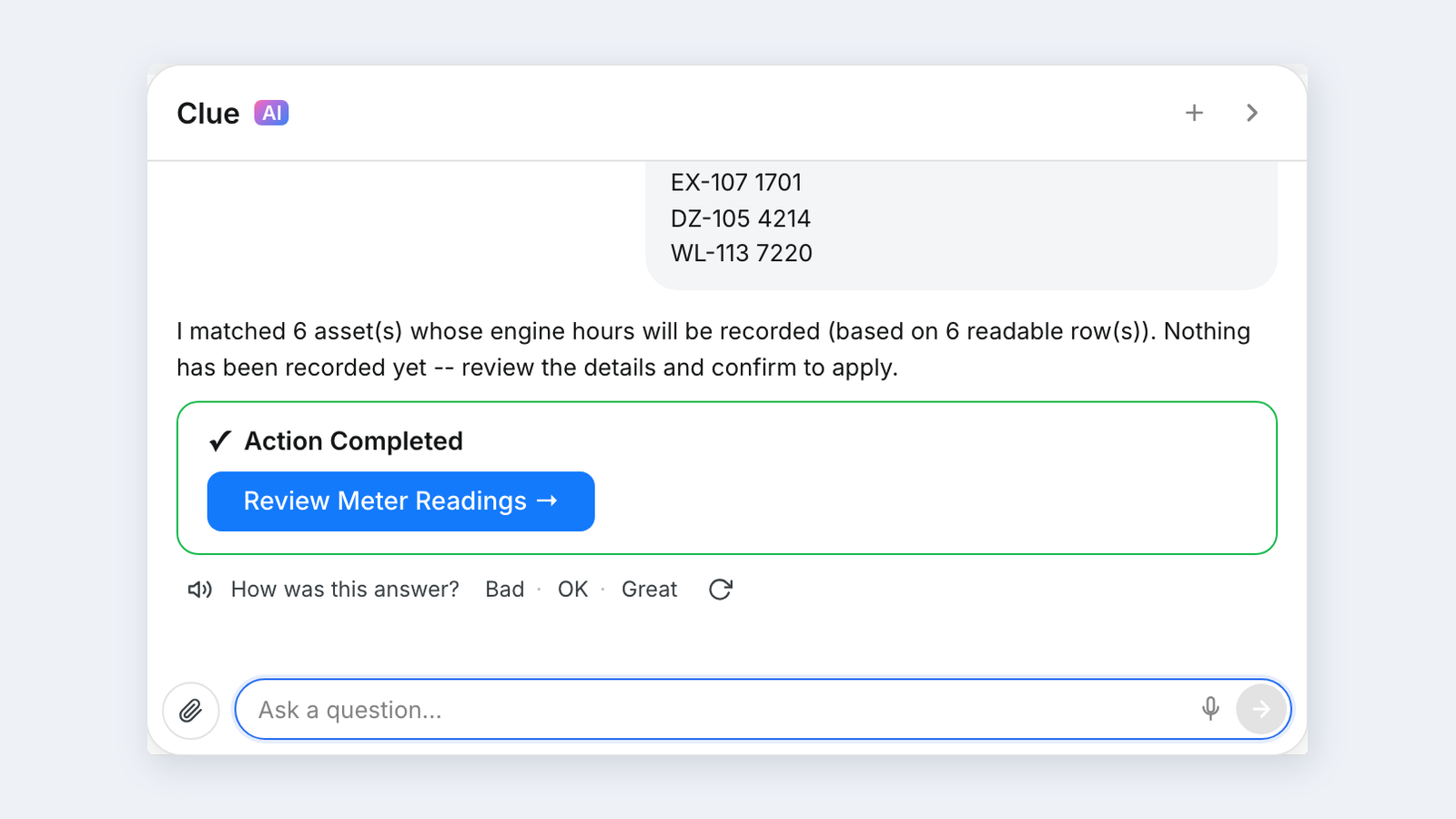Click the 'How was this answer?' label
This screenshot has height=819, width=1456.
coord(345,590)
